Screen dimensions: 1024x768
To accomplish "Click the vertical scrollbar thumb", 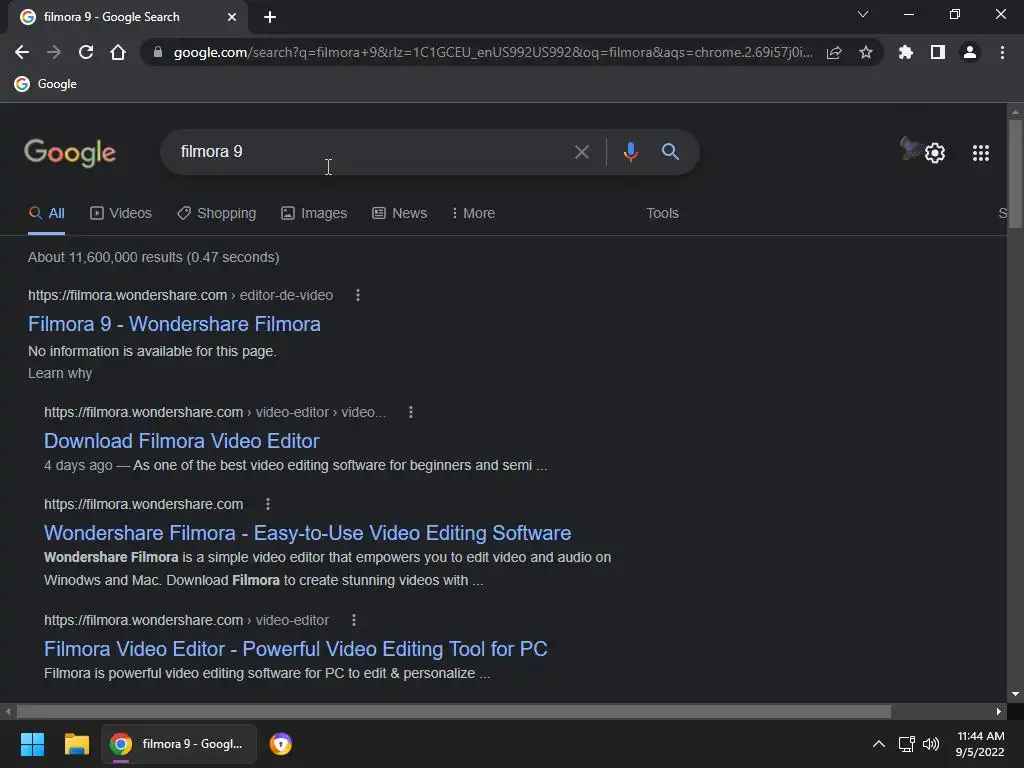I will (1015, 174).
